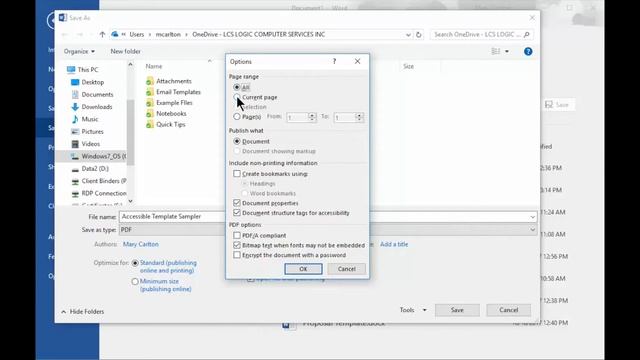The image size is (640, 360).
Task: Click OK in the Options dialog
Action: 303,269
